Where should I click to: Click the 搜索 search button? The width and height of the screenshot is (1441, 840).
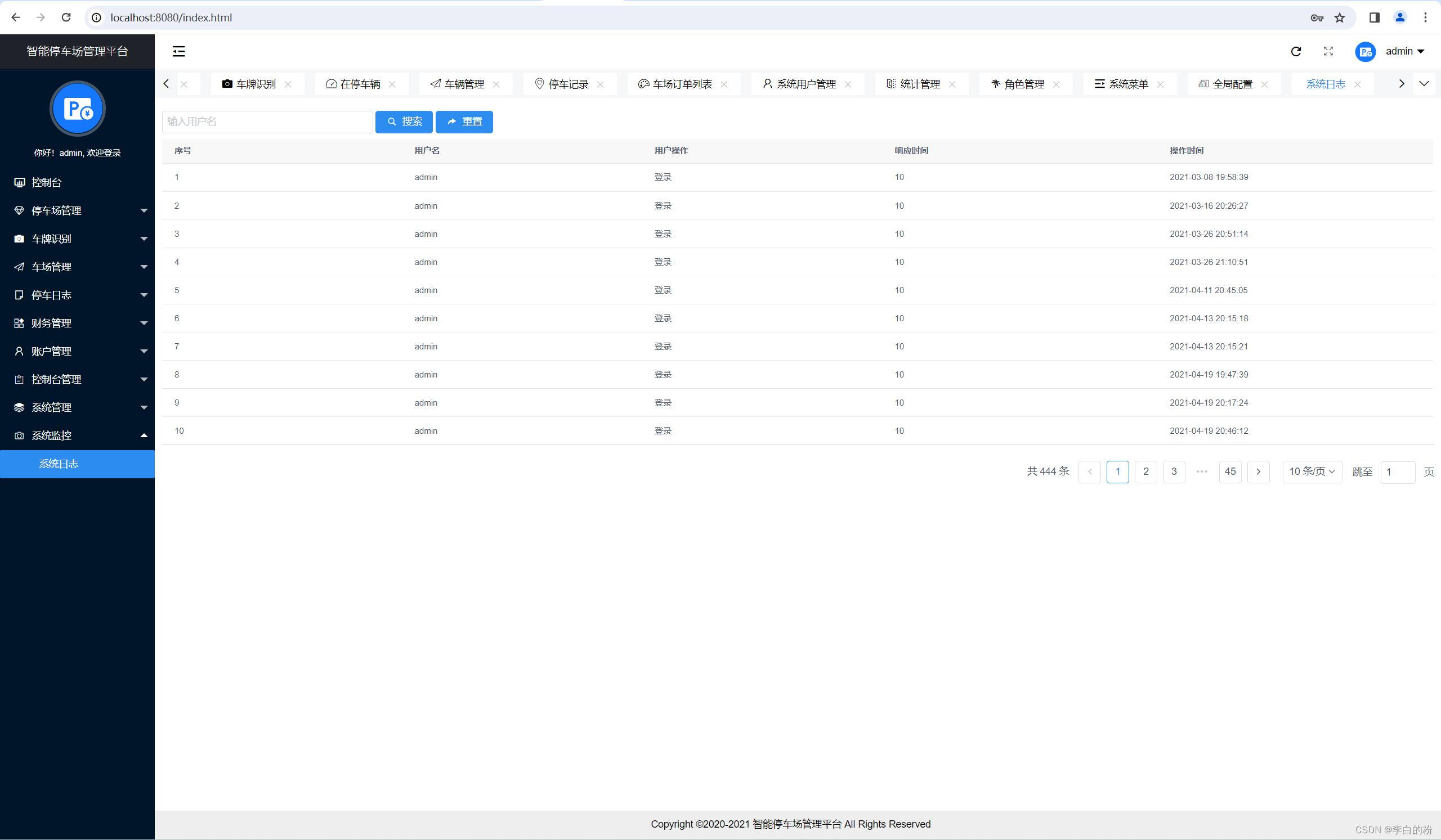404,122
